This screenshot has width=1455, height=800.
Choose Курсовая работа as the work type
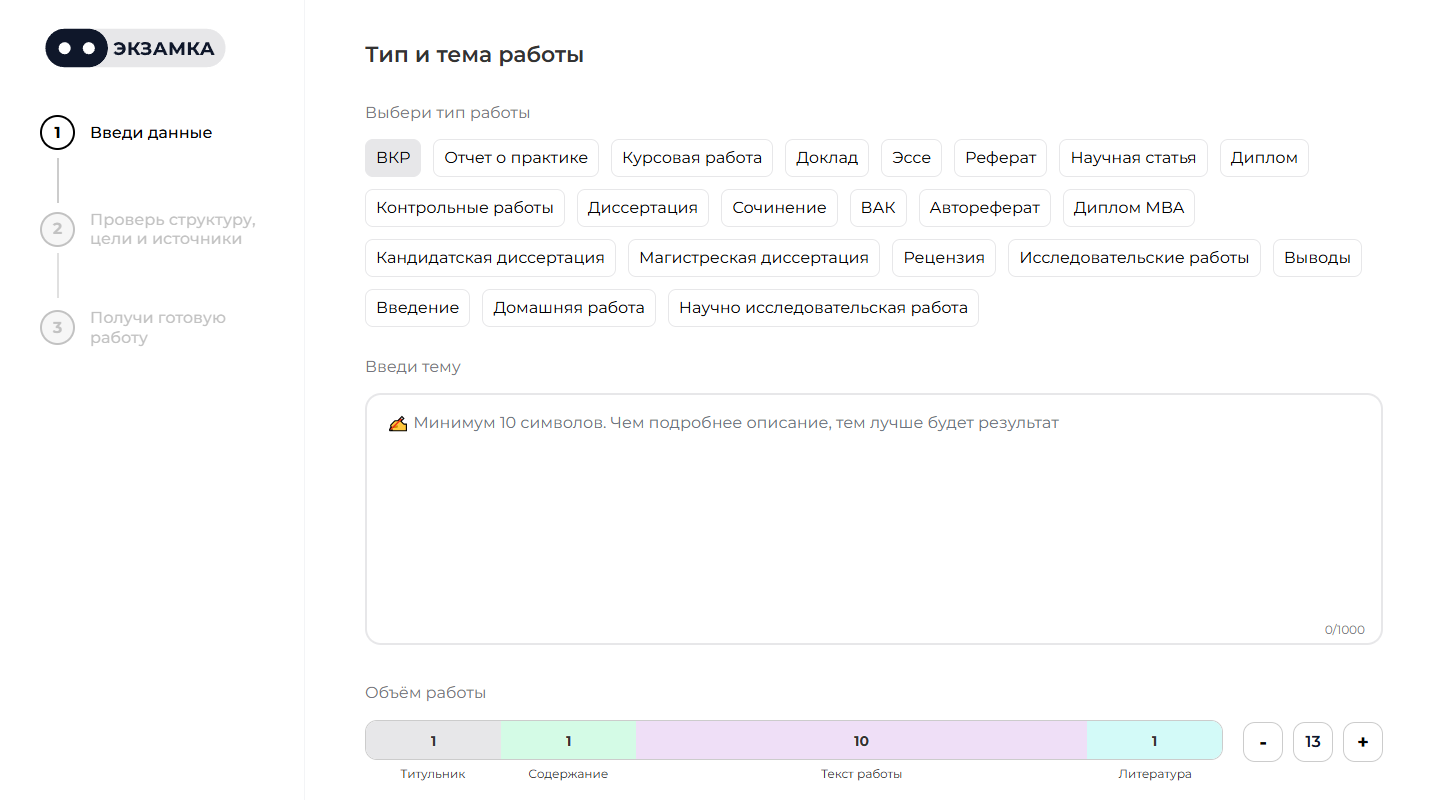691,157
